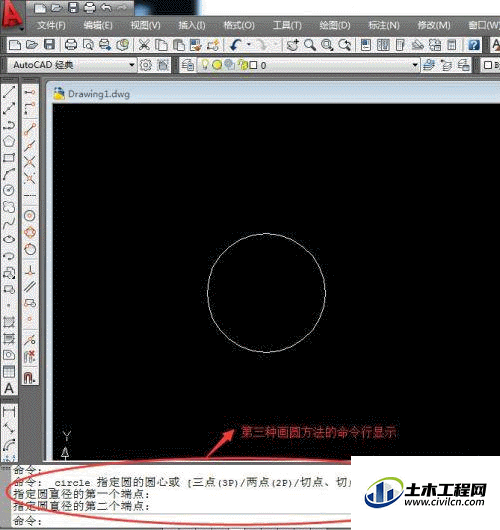Click Match Properties in standard toolbar
This screenshot has width=500, height=530.
(196, 45)
